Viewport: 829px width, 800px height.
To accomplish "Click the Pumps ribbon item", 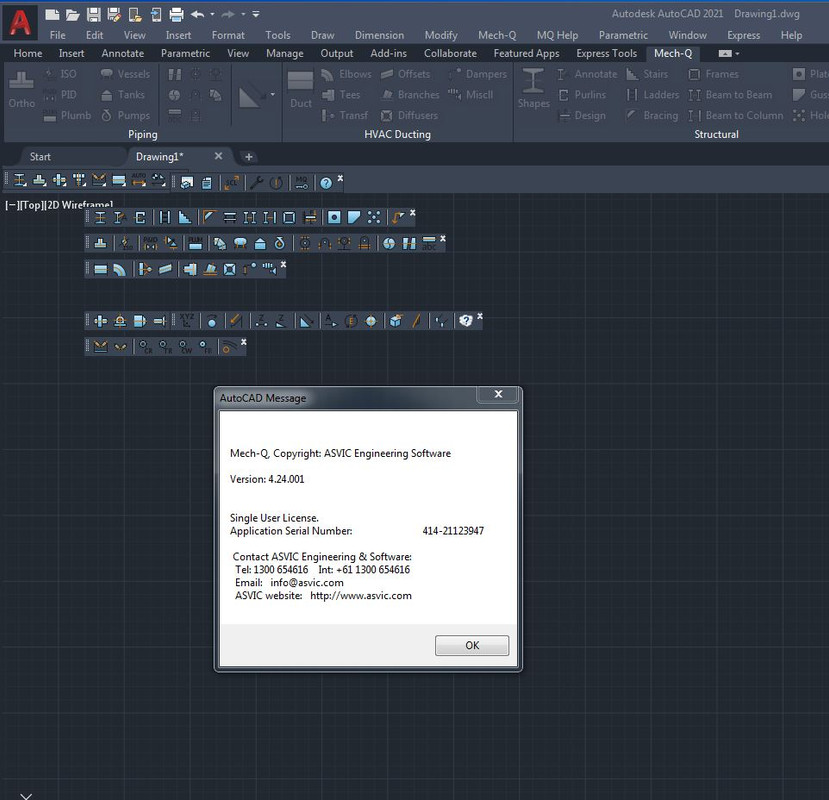I will [125, 115].
